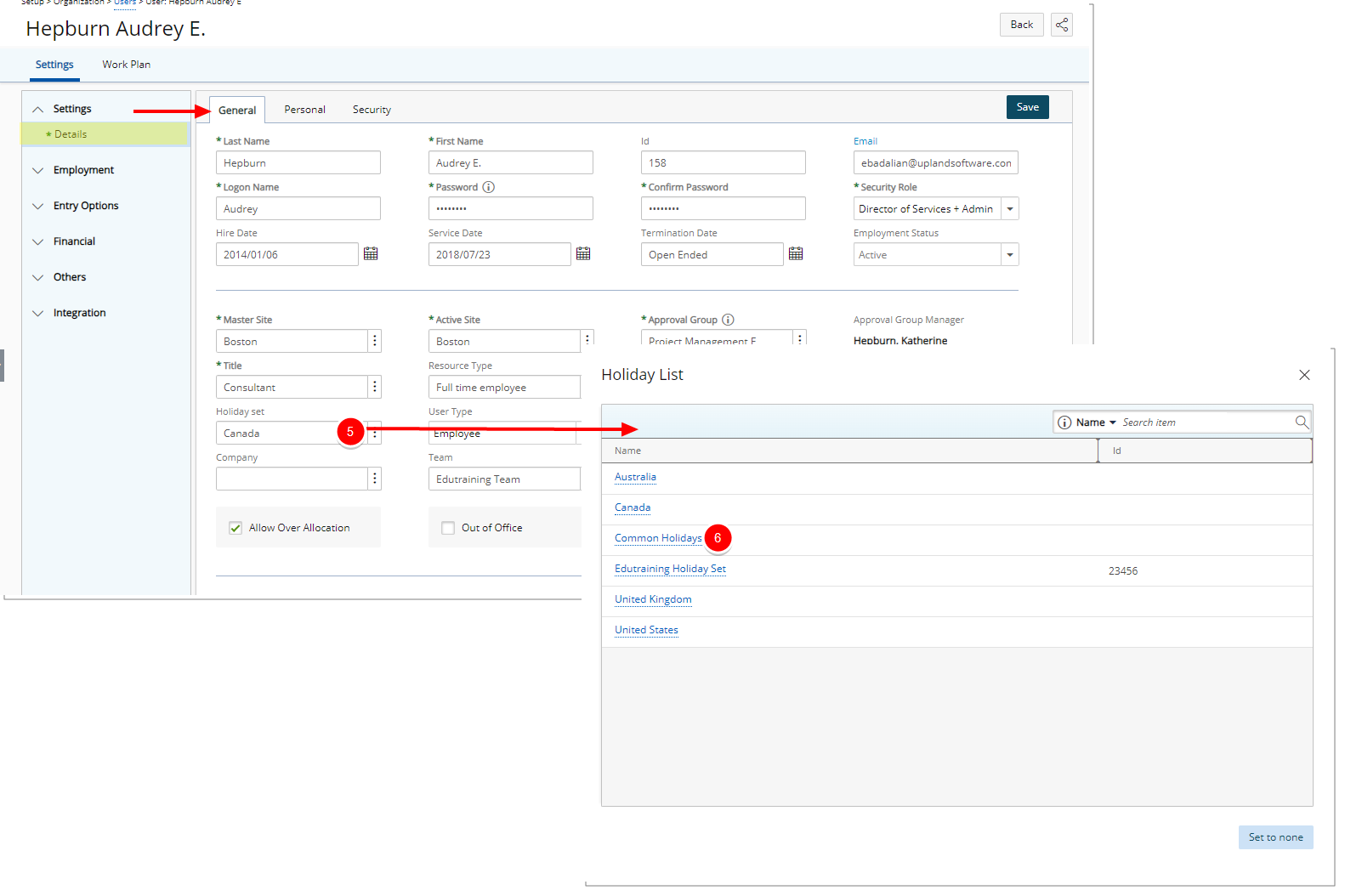Click the Company input field
1345x896 pixels.
pyautogui.click(x=292, y=479)
